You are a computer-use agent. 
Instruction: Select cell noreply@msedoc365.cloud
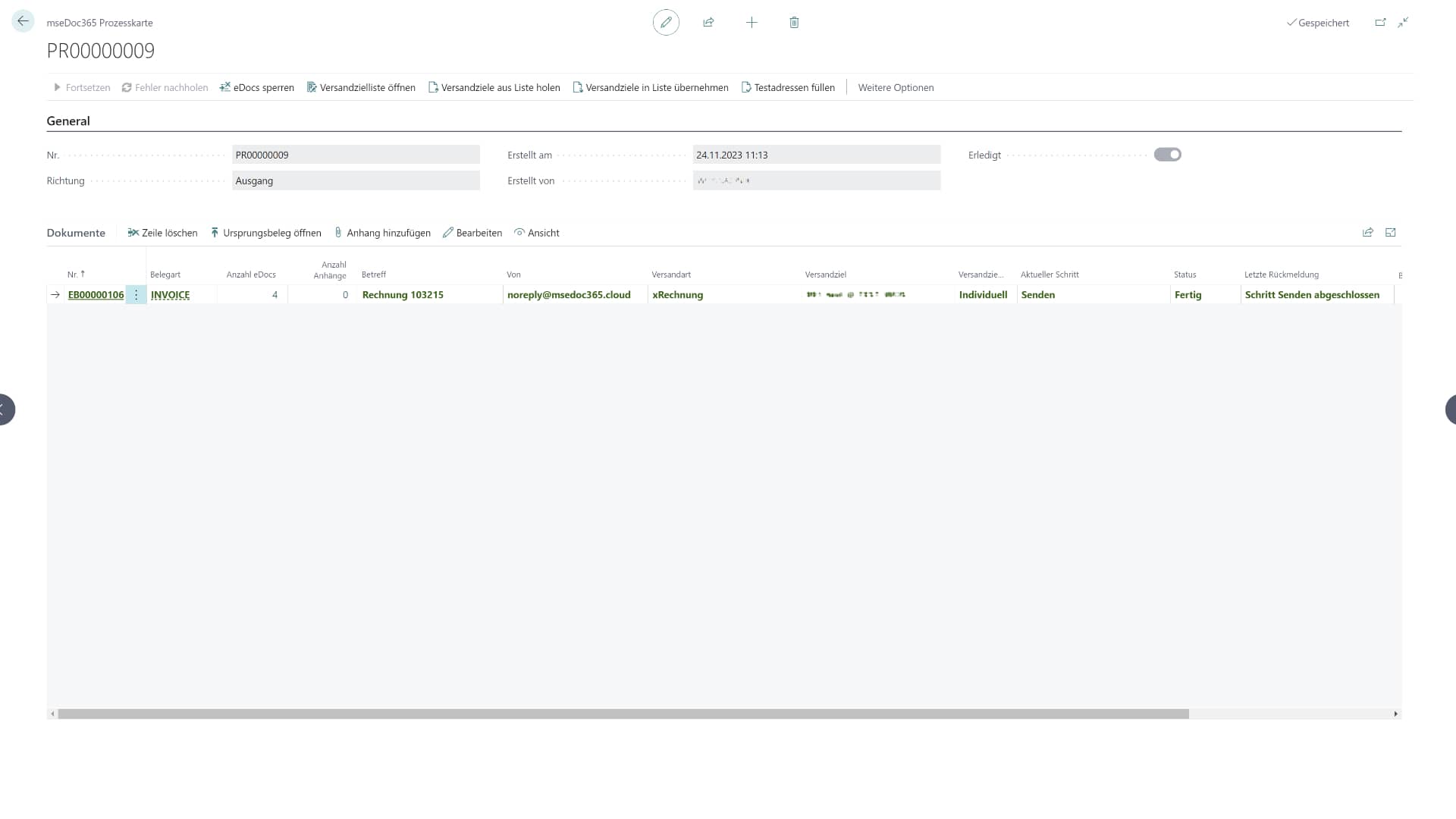(575, 295)
